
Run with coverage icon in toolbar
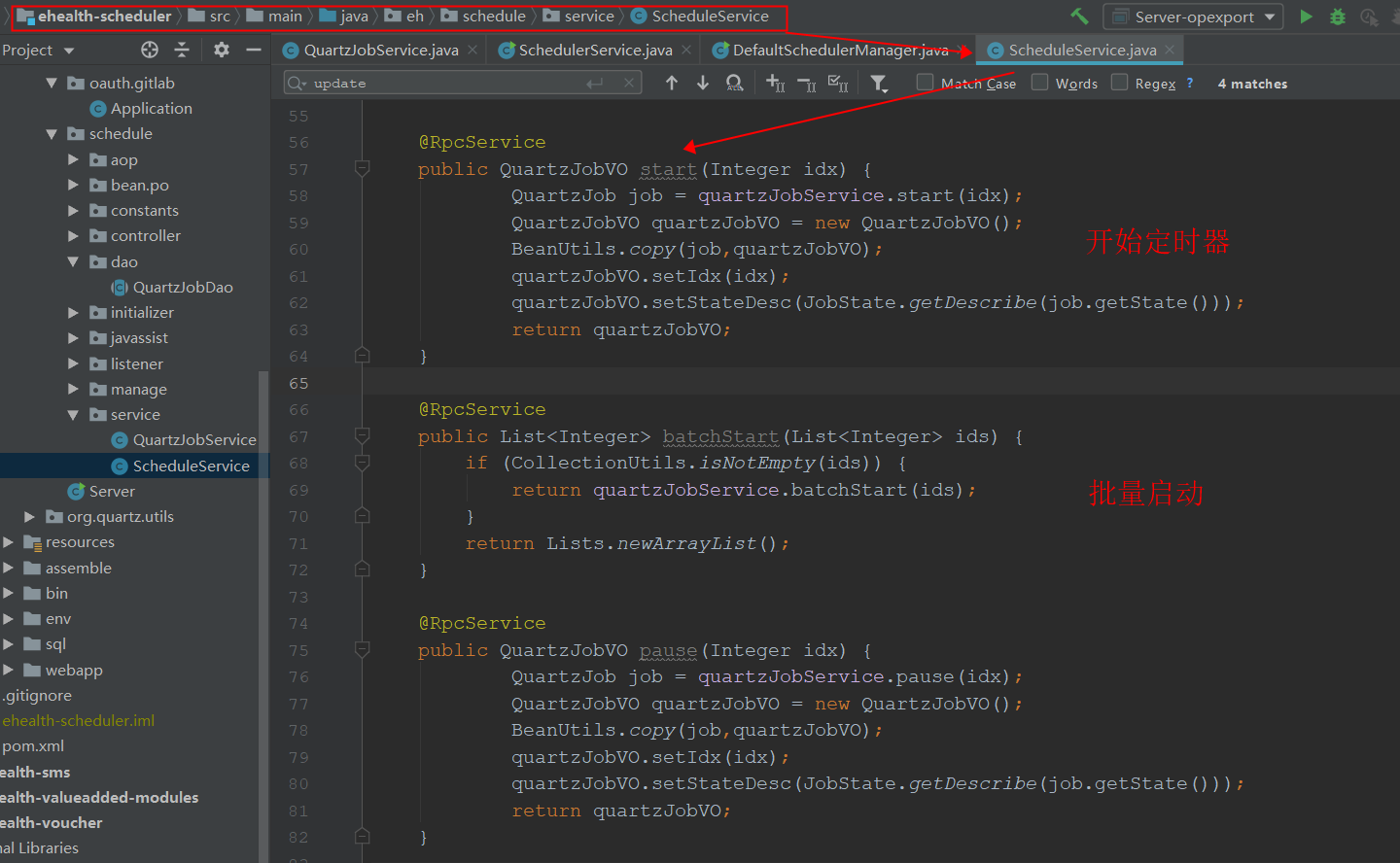point(1369,17)
